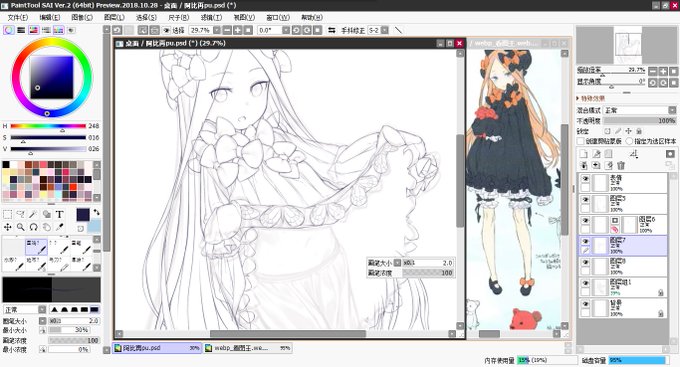Switch to the webp reference image tab
The width and height of the screenshot is (680, 367).
[x=247, y=348]
